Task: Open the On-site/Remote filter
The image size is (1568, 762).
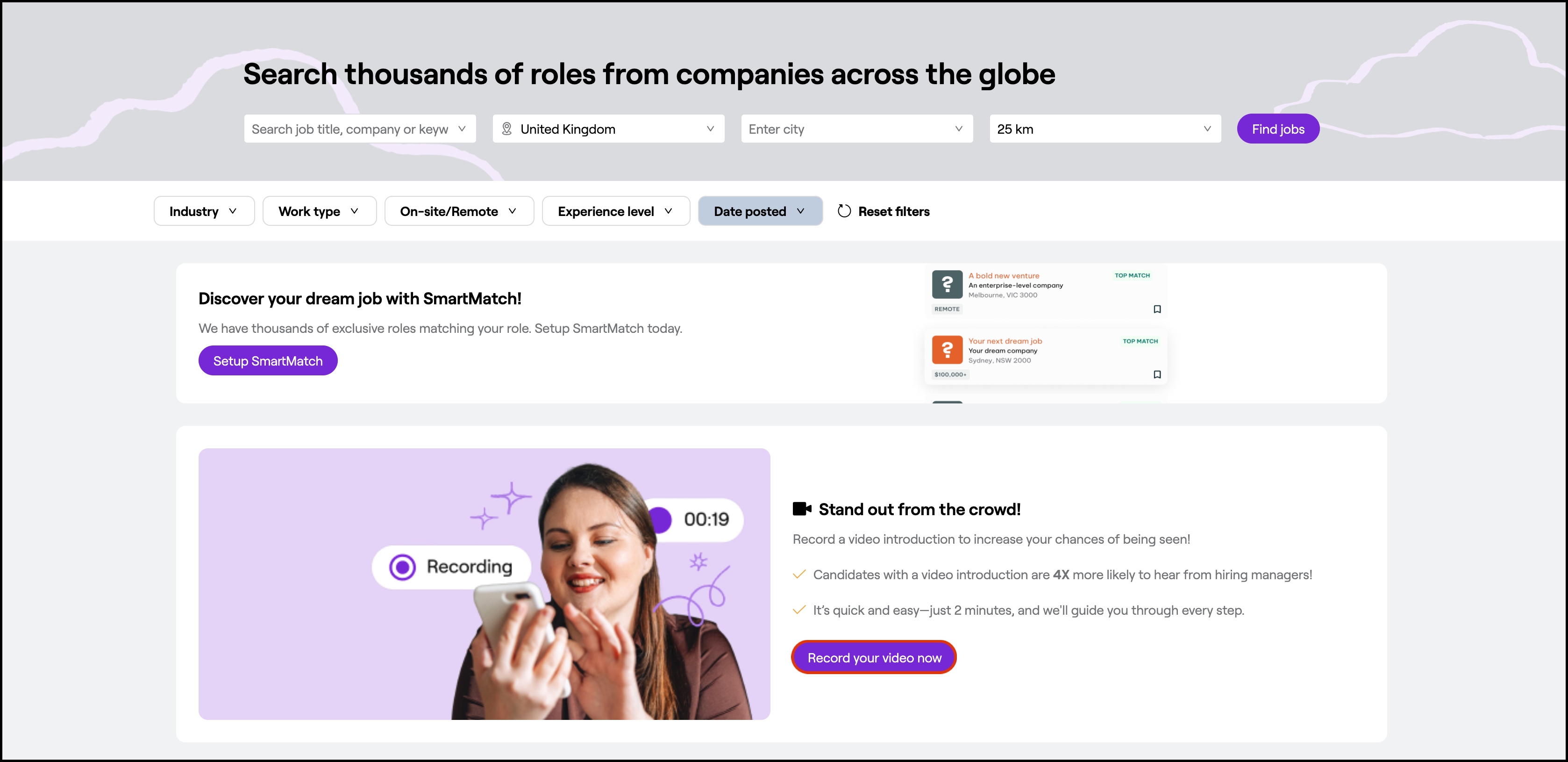Action: click(458, 211)
